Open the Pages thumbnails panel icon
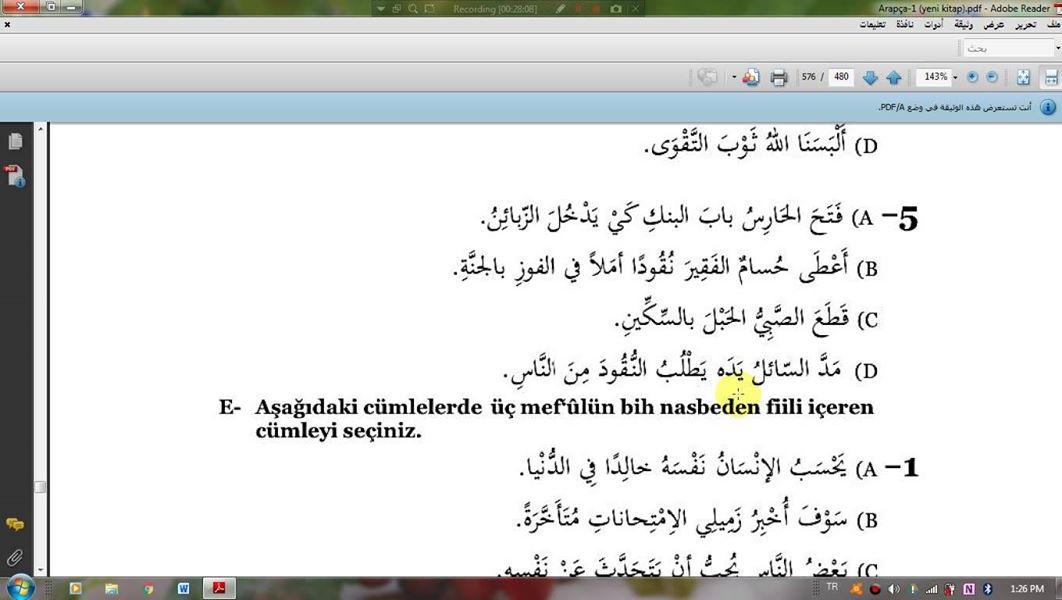1062x600 pixels. click(x=15, y=141)
